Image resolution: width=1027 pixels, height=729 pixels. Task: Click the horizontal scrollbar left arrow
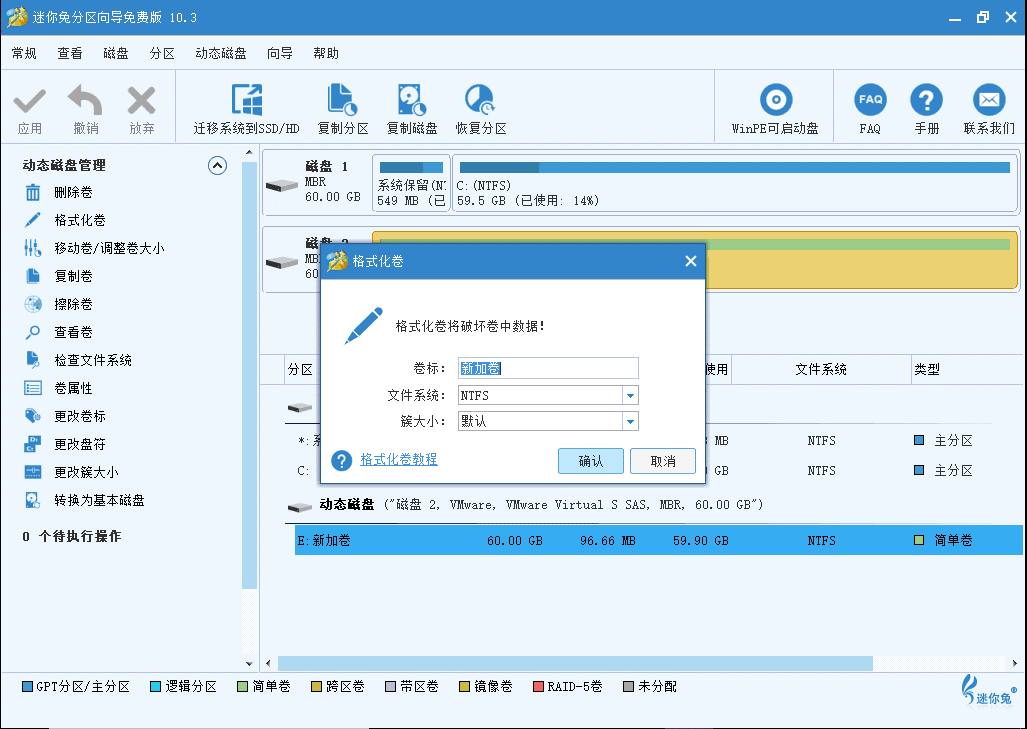pyautogui.click(x=268, y=664)
